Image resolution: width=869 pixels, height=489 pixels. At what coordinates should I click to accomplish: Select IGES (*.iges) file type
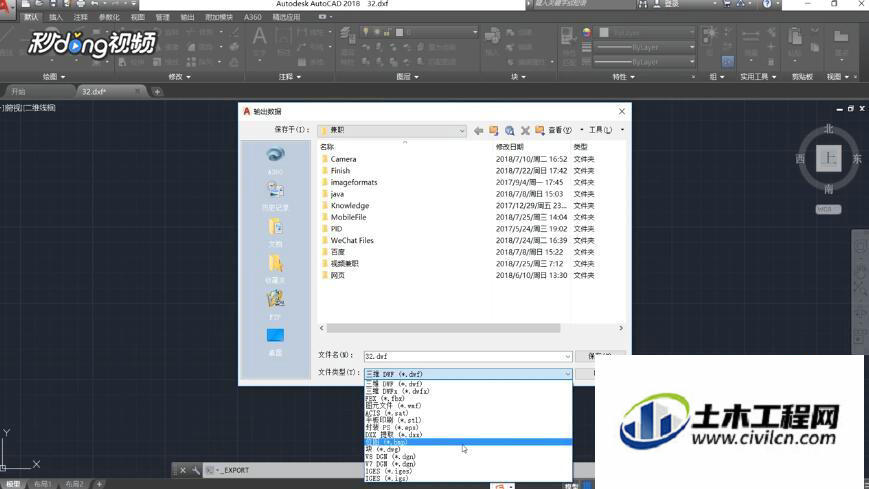[468, 471]
